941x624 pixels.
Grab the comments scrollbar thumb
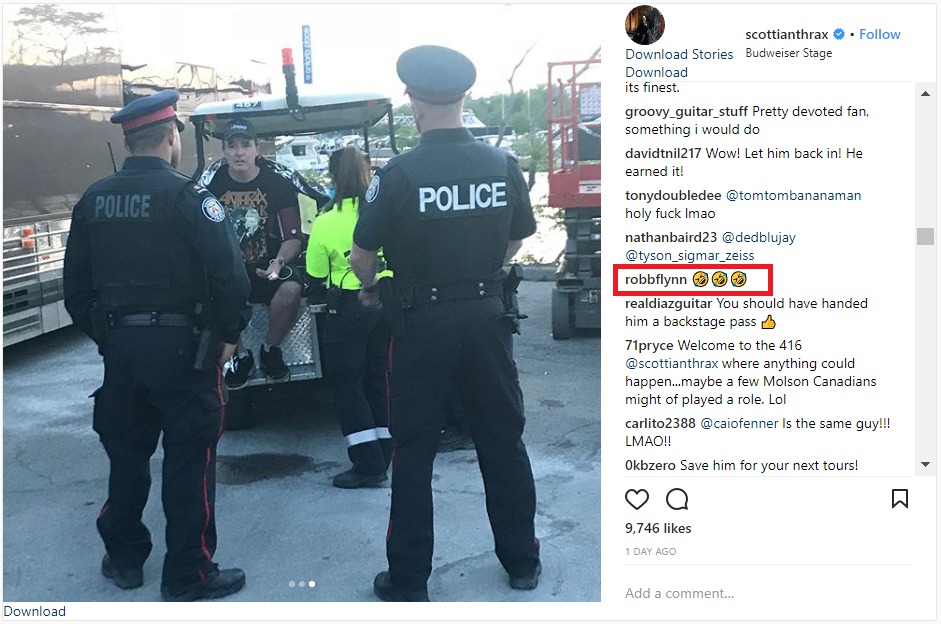coord(925,236)
